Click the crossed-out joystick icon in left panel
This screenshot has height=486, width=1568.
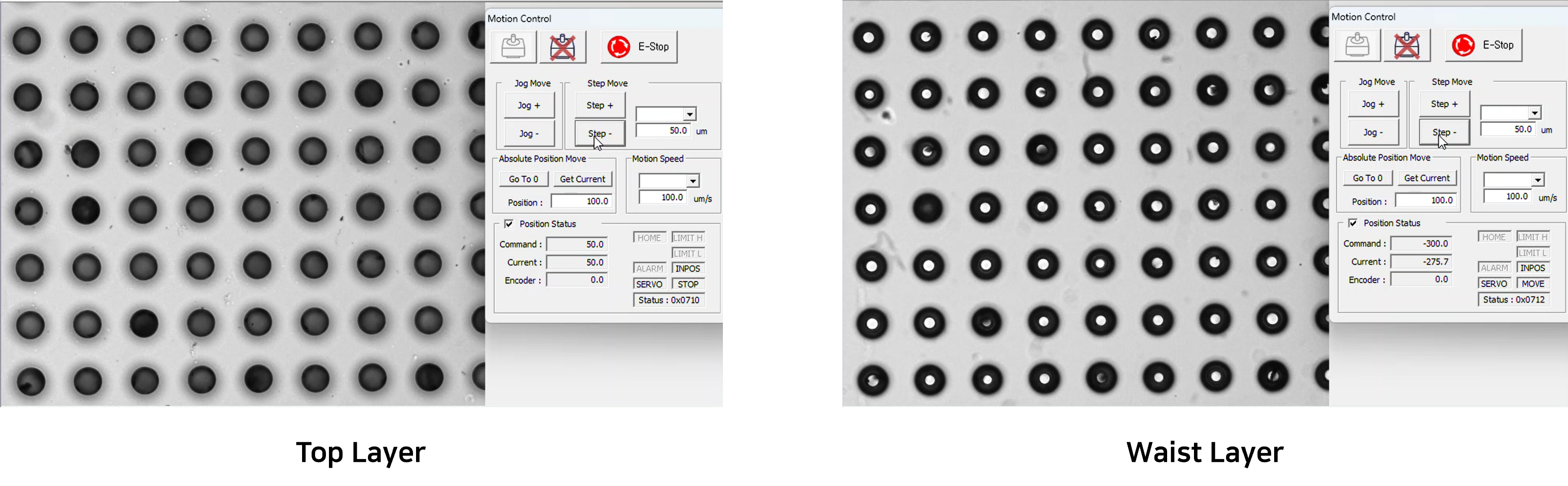(x=563, y=48)
